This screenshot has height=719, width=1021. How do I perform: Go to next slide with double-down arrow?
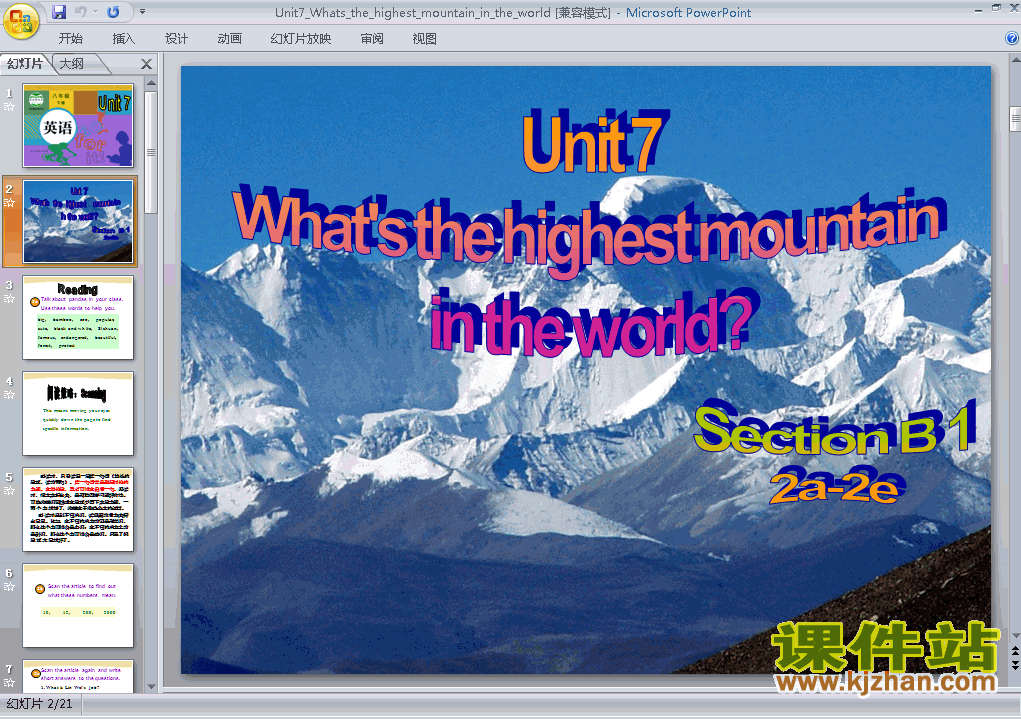point(1015,664)
